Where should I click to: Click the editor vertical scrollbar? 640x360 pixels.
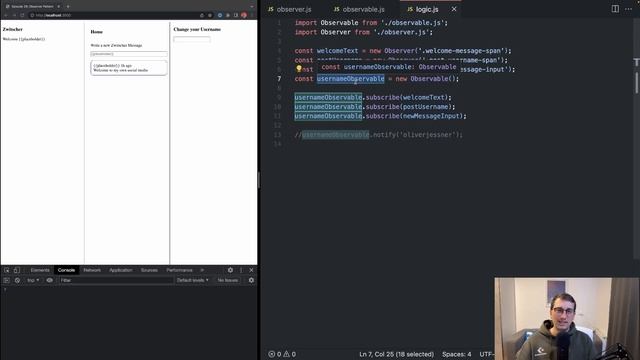pos(636,82)
